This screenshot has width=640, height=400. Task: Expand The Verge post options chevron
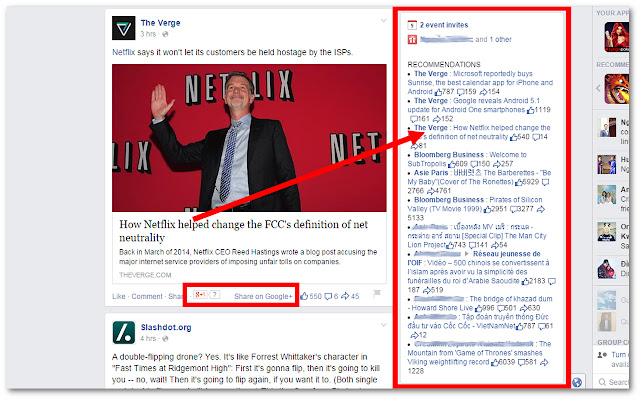coord(383,20)
